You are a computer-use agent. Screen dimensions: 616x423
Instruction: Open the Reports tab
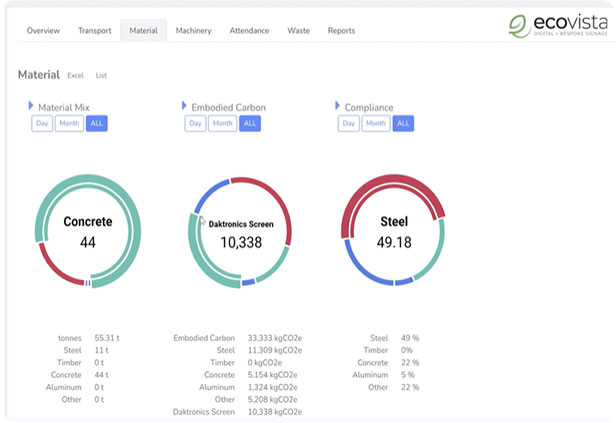[341, 31]
